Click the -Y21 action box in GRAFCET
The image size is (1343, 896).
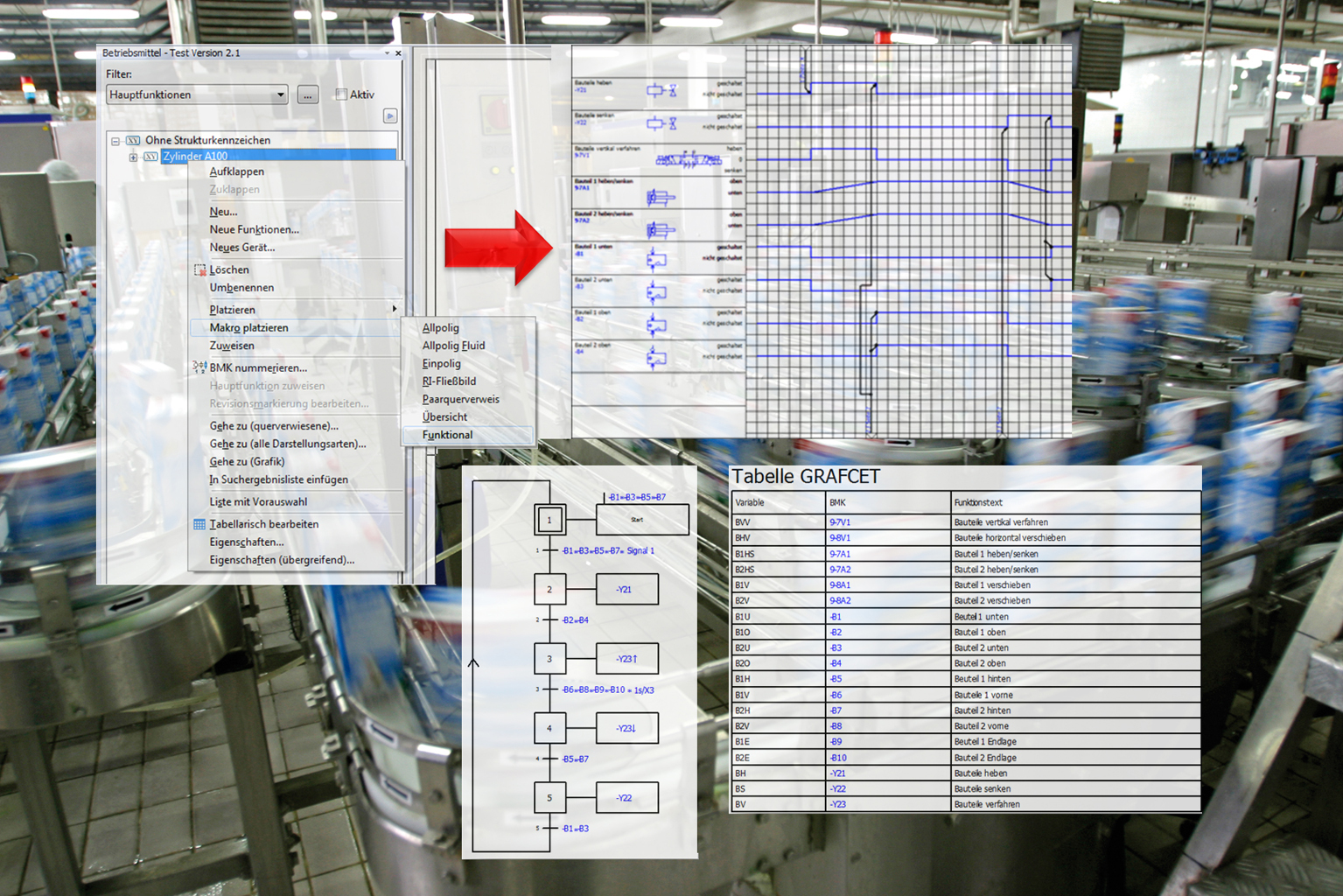tap(626, 589)
